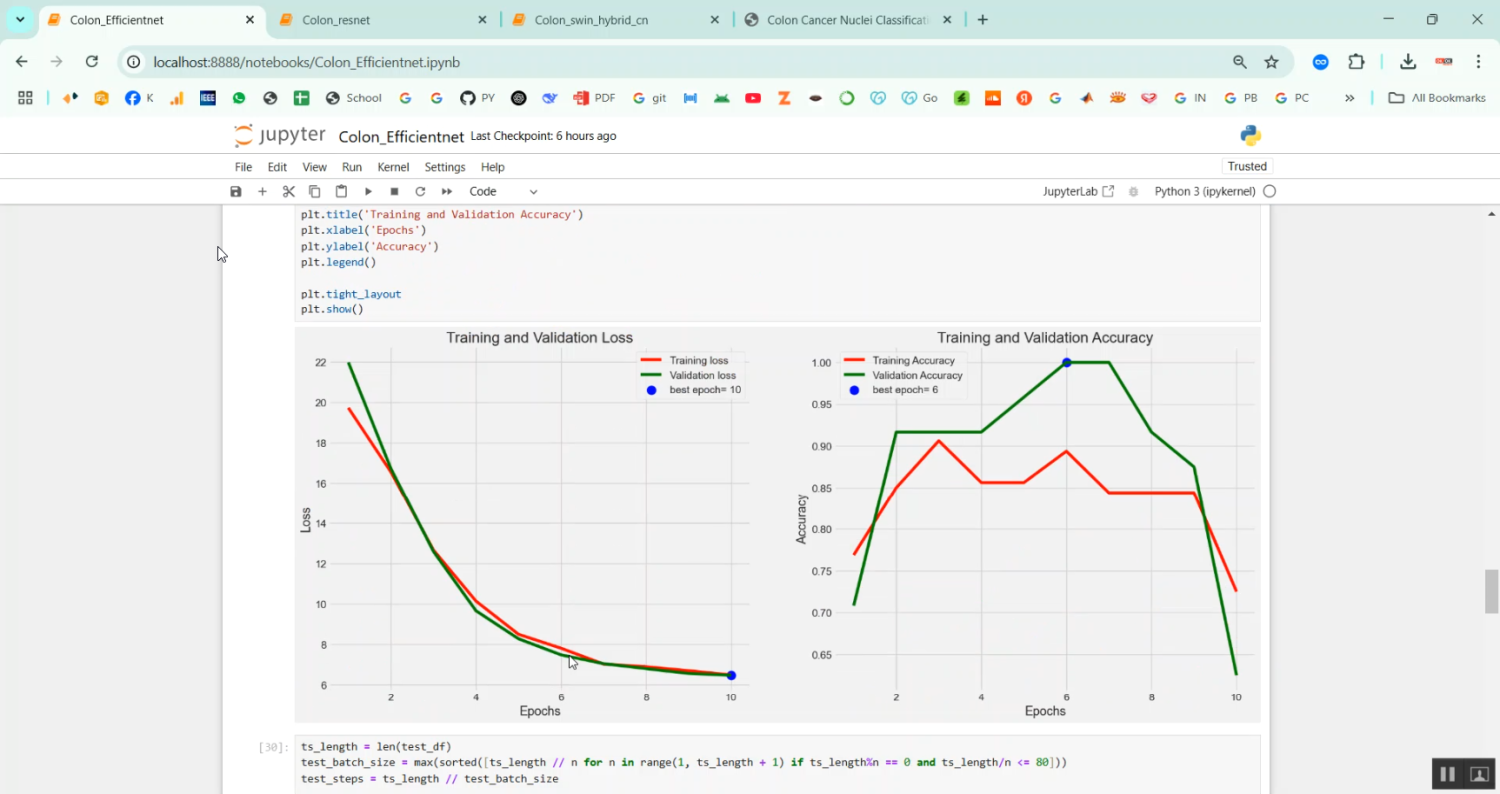The image size is (1500, 794).
Task: Restart the kernel using the circular arrow icon
Action: click(420, 191)
